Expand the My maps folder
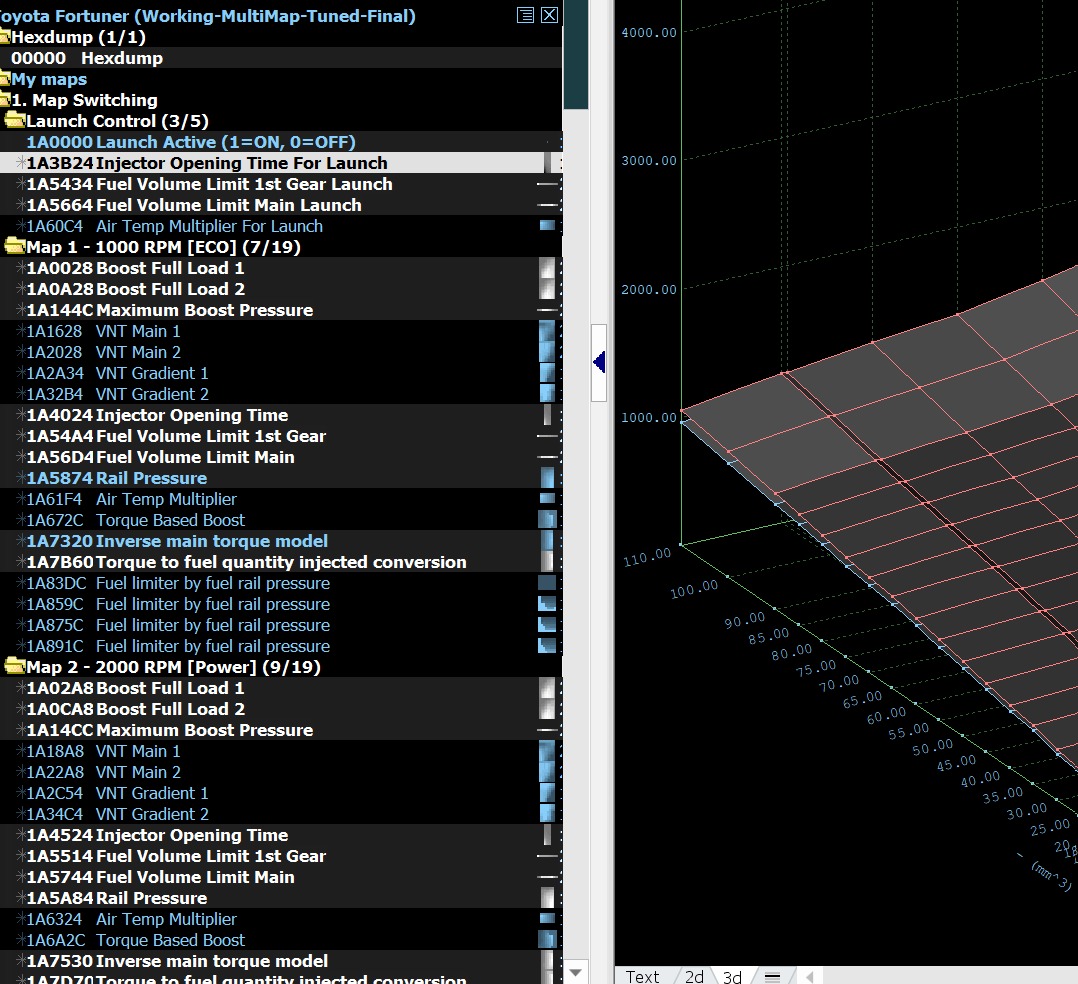Image resolution: width=1078 pixels, height=984 pixels. (x=4, y=78)
